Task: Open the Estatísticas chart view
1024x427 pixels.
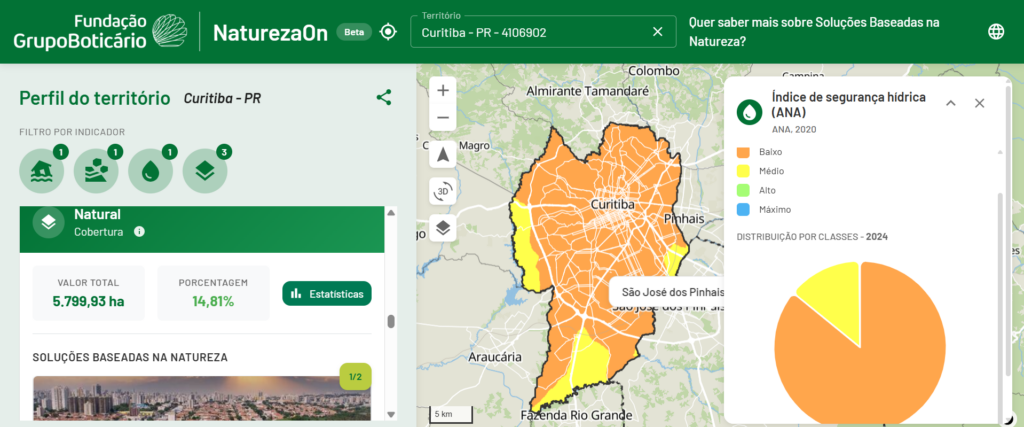Action: (x=327, y=294)
